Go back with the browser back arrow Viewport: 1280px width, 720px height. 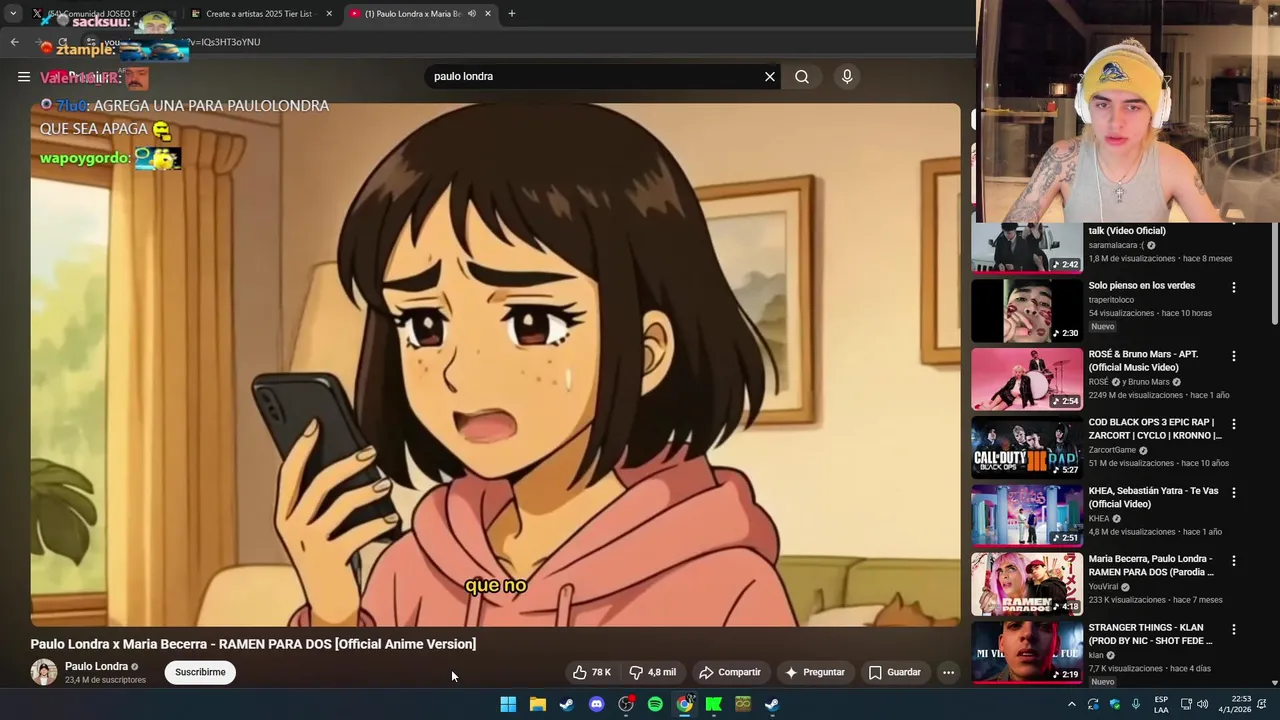tap(14, 42)
